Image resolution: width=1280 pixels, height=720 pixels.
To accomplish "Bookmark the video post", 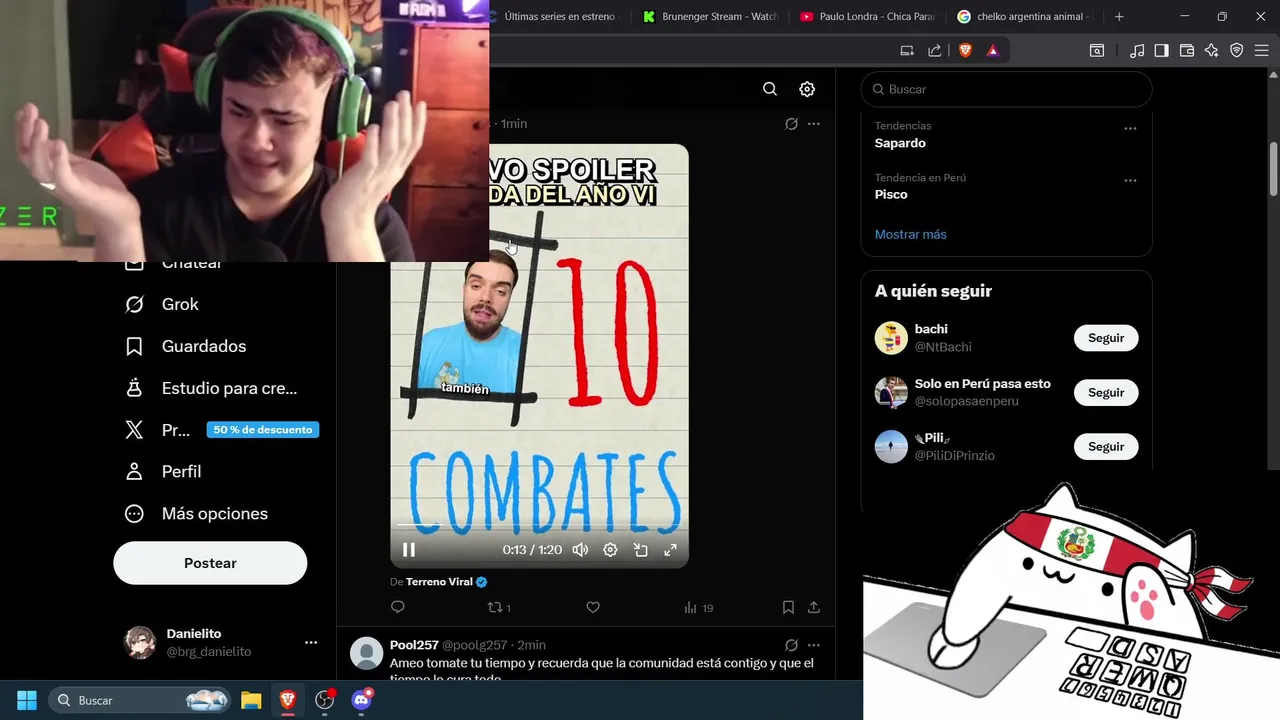I will tap(788, 607).
